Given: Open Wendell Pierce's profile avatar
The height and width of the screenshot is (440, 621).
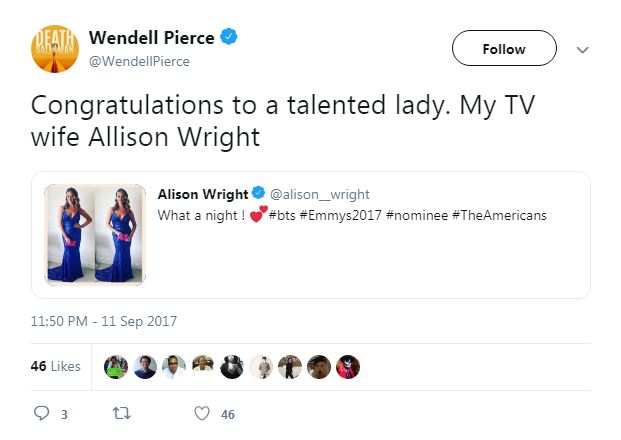Looking at the screenshot, I should 52,48.
